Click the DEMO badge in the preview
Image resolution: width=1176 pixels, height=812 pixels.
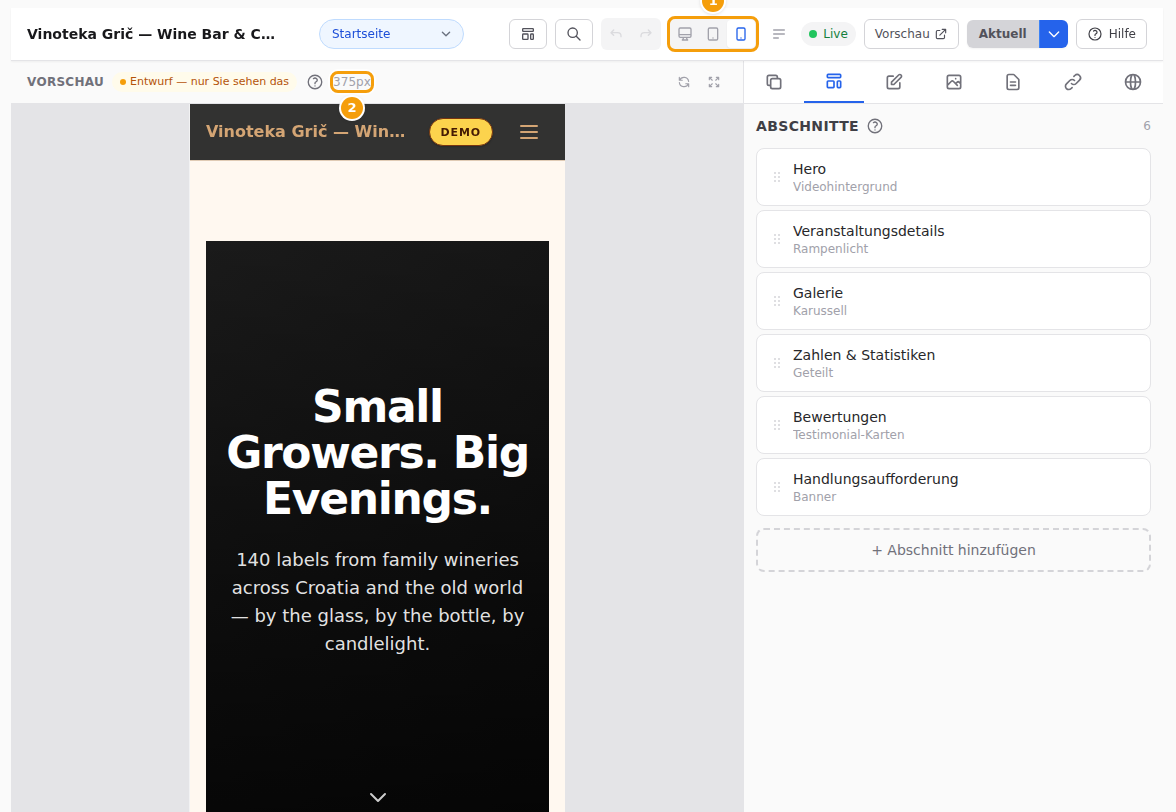pos(460,132)
